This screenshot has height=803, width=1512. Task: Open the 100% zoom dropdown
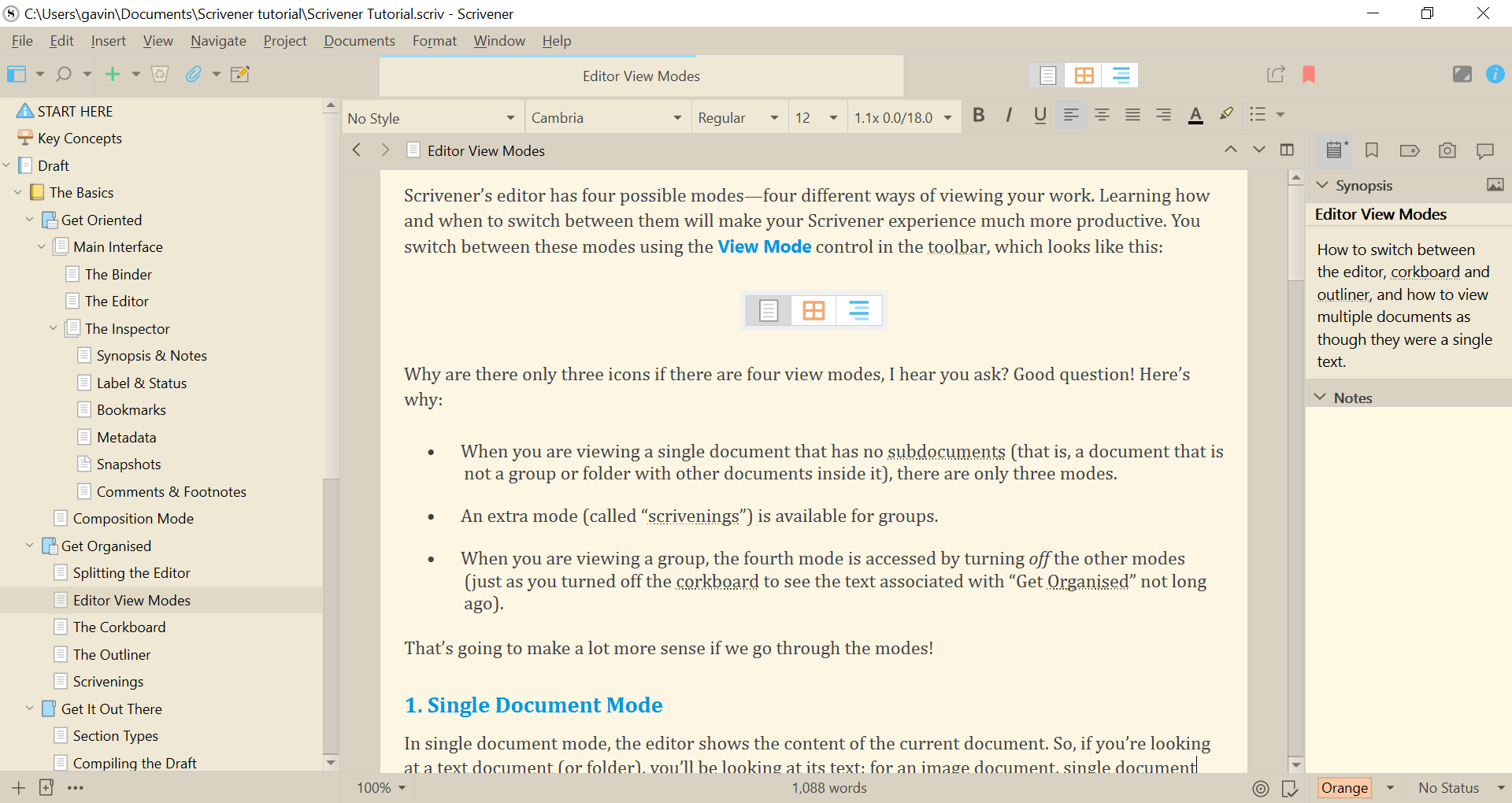pyautogui.click(x=381, y=788)
